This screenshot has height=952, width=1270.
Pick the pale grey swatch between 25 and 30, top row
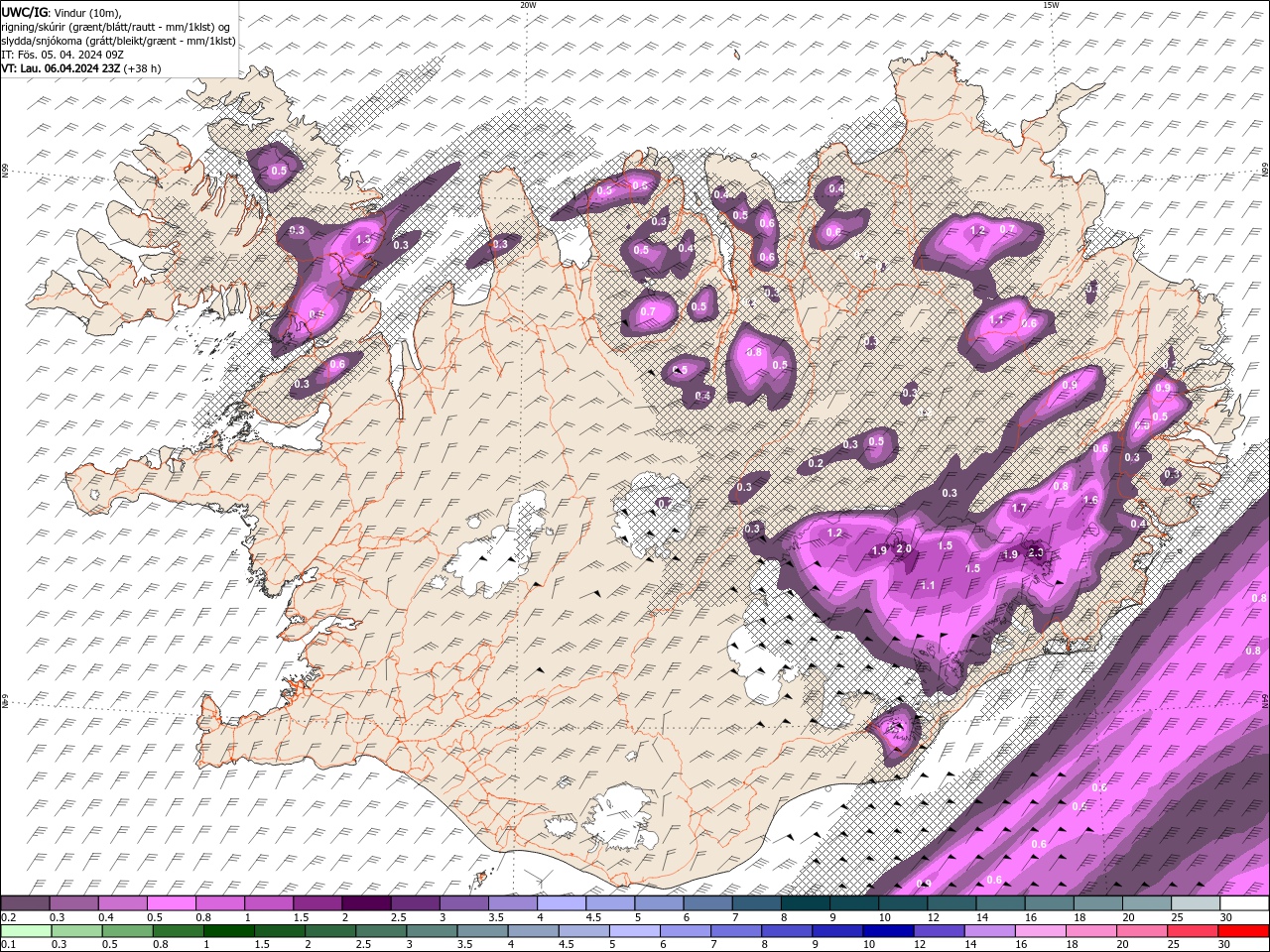pos(1196,903)
